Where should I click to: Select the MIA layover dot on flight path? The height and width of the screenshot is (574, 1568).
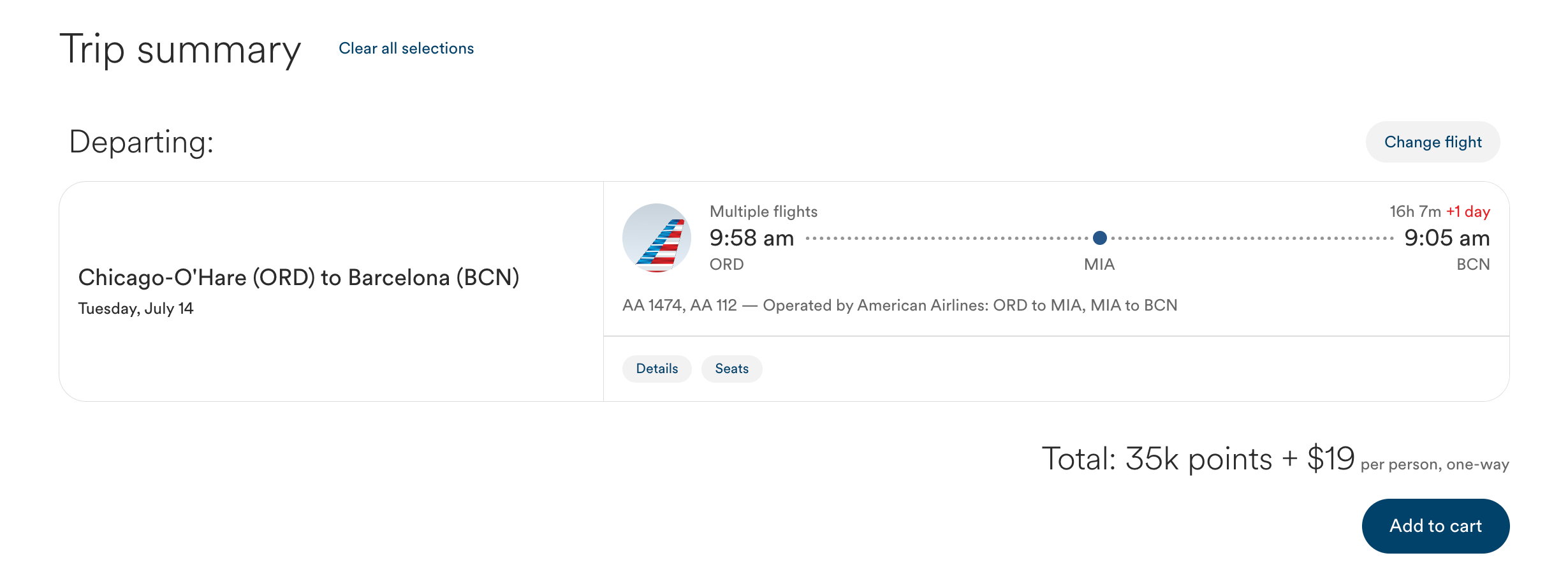tap(1099, 238)
